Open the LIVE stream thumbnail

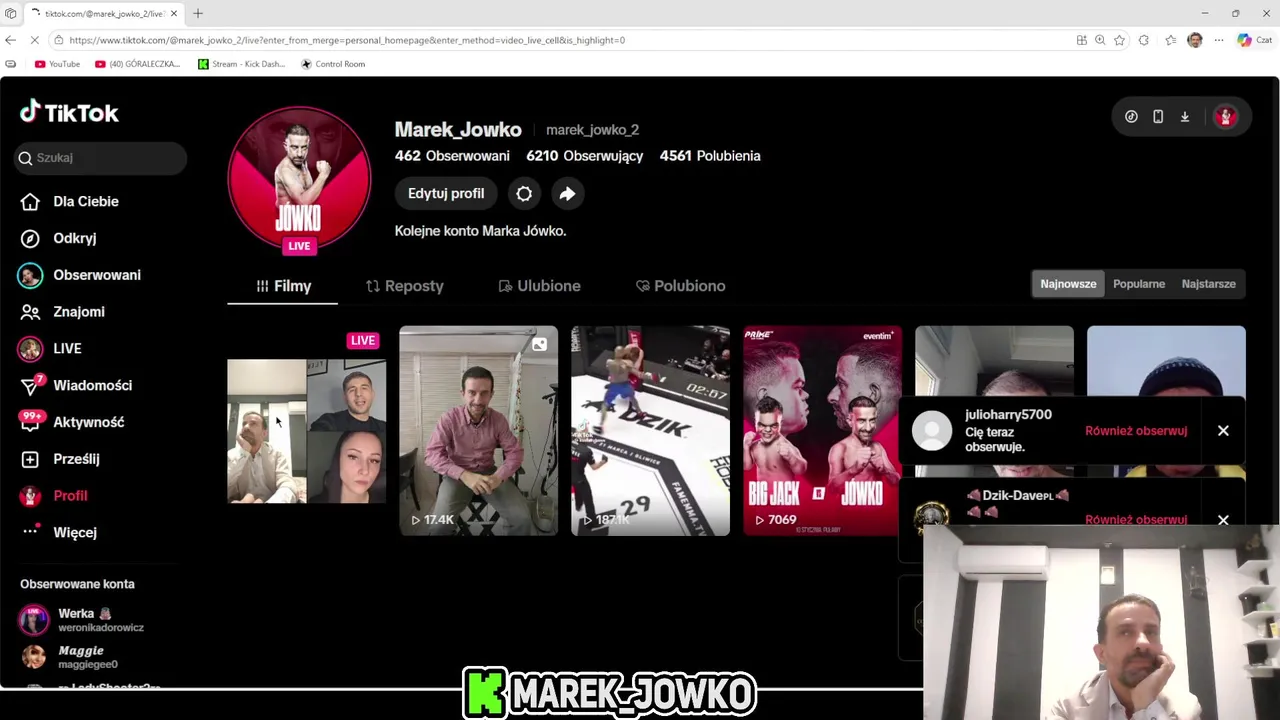(x=306, y=430)
